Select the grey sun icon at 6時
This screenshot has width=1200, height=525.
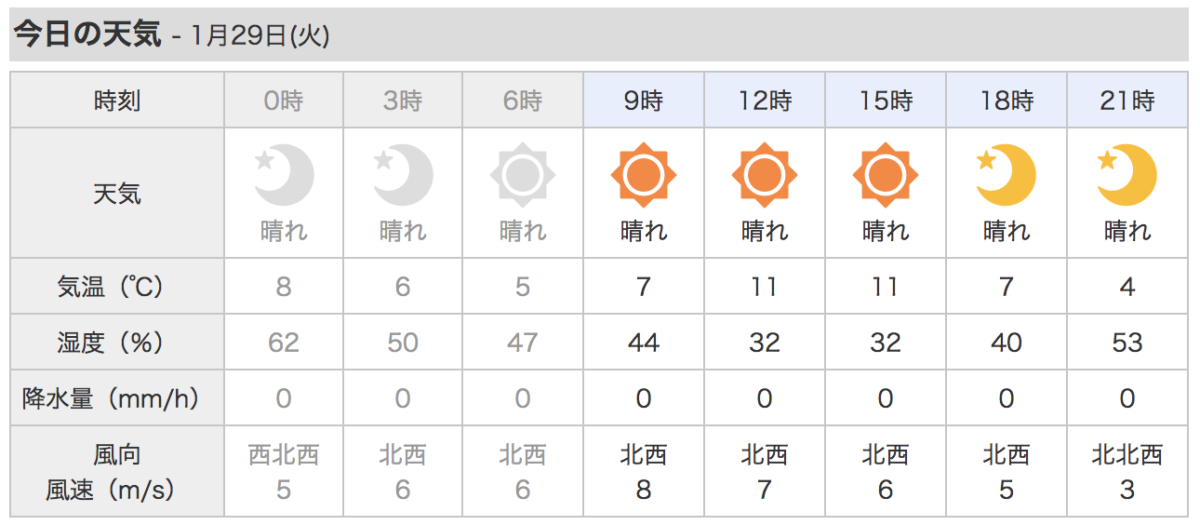(x=522, y=176)
